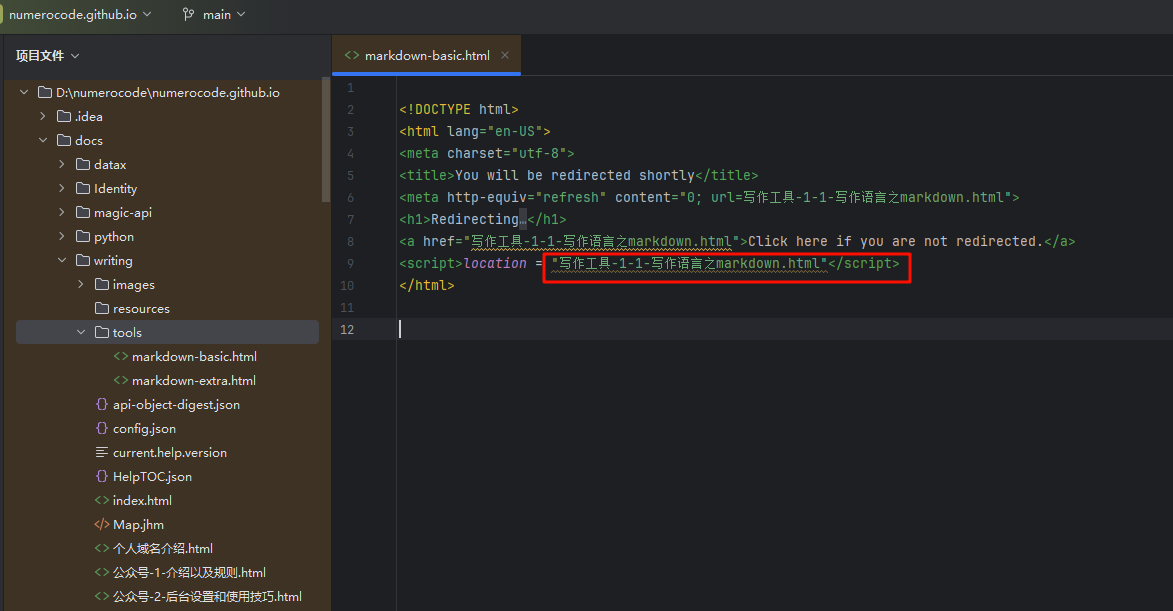Open api-object-digest.json in the tree
Image resolution: width=1173 pixels, height=611 pixels.
click(x=176, y=405)
